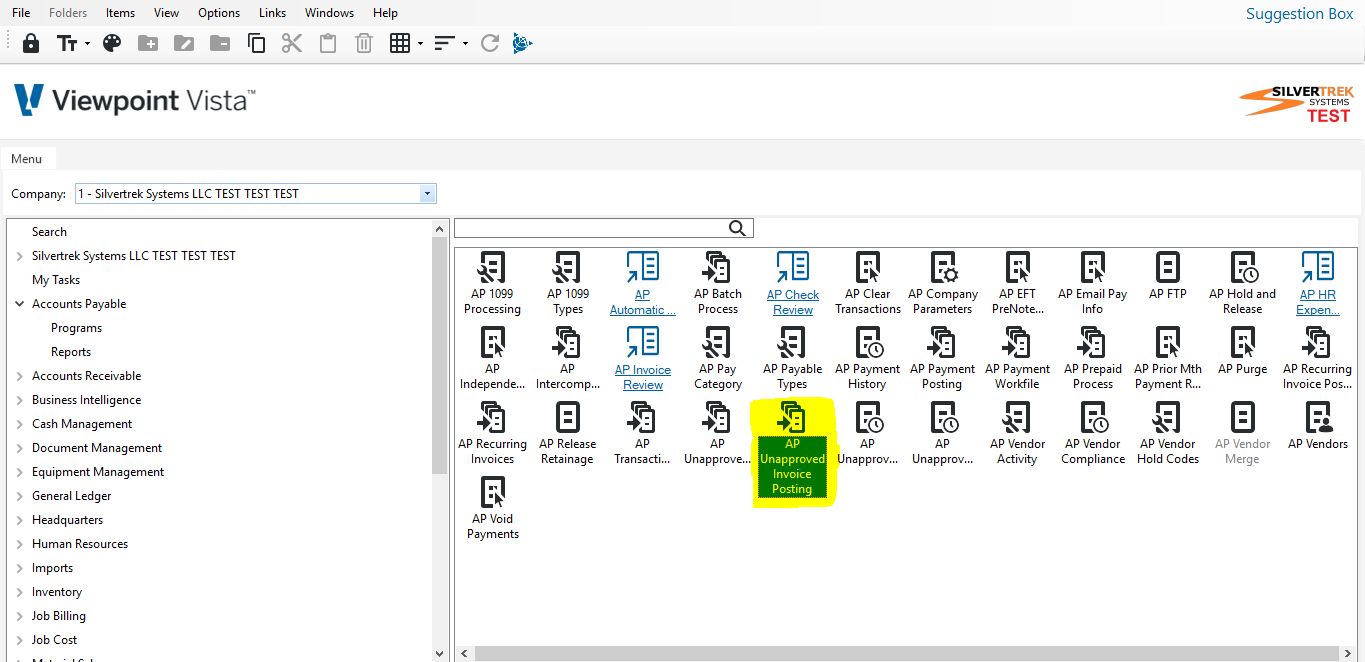Open AP Purge form

[x=1242, y=352]
